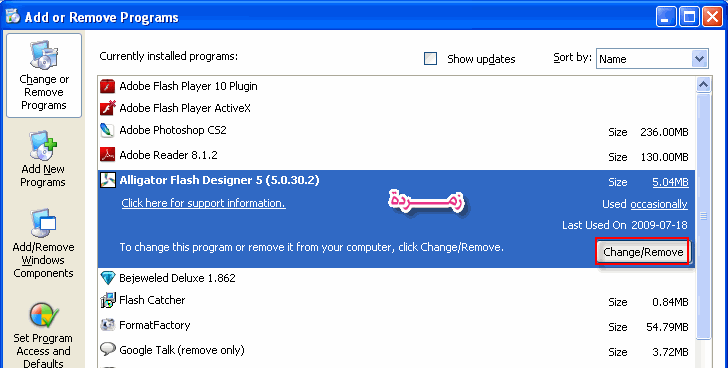The width and height of the screenshot is (728, 368).
Task: Click the occasionally usage link
Action: tap(659, 204)
